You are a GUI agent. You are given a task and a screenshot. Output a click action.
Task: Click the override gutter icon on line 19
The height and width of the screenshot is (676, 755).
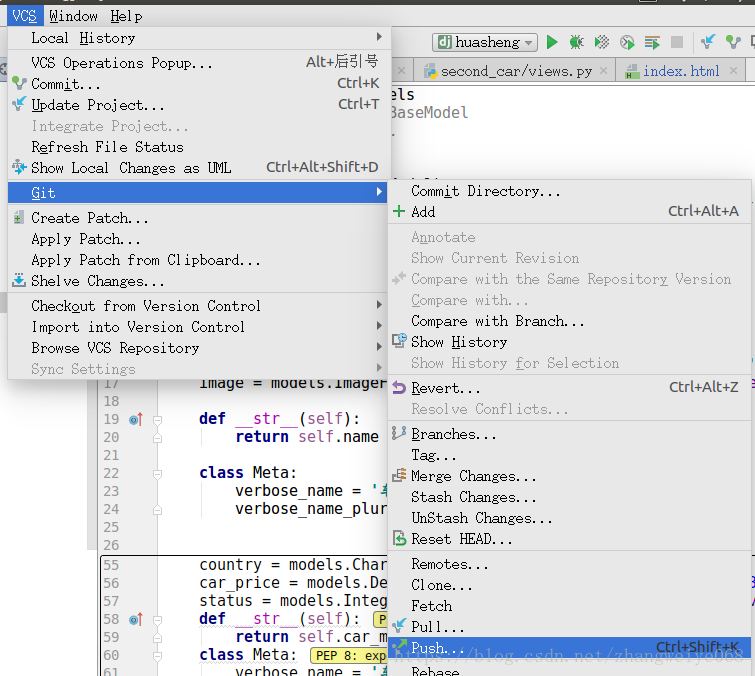point(136,419)
